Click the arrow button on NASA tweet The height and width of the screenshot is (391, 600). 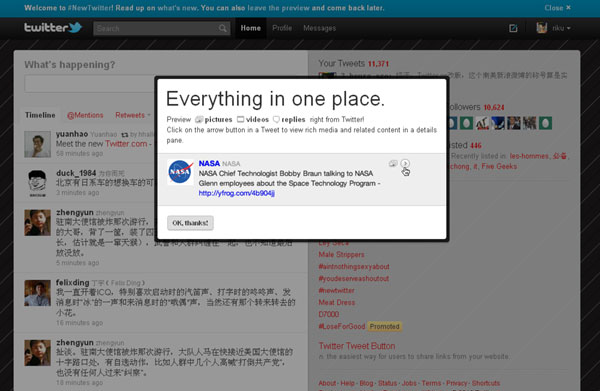click(x=405, y=163)
